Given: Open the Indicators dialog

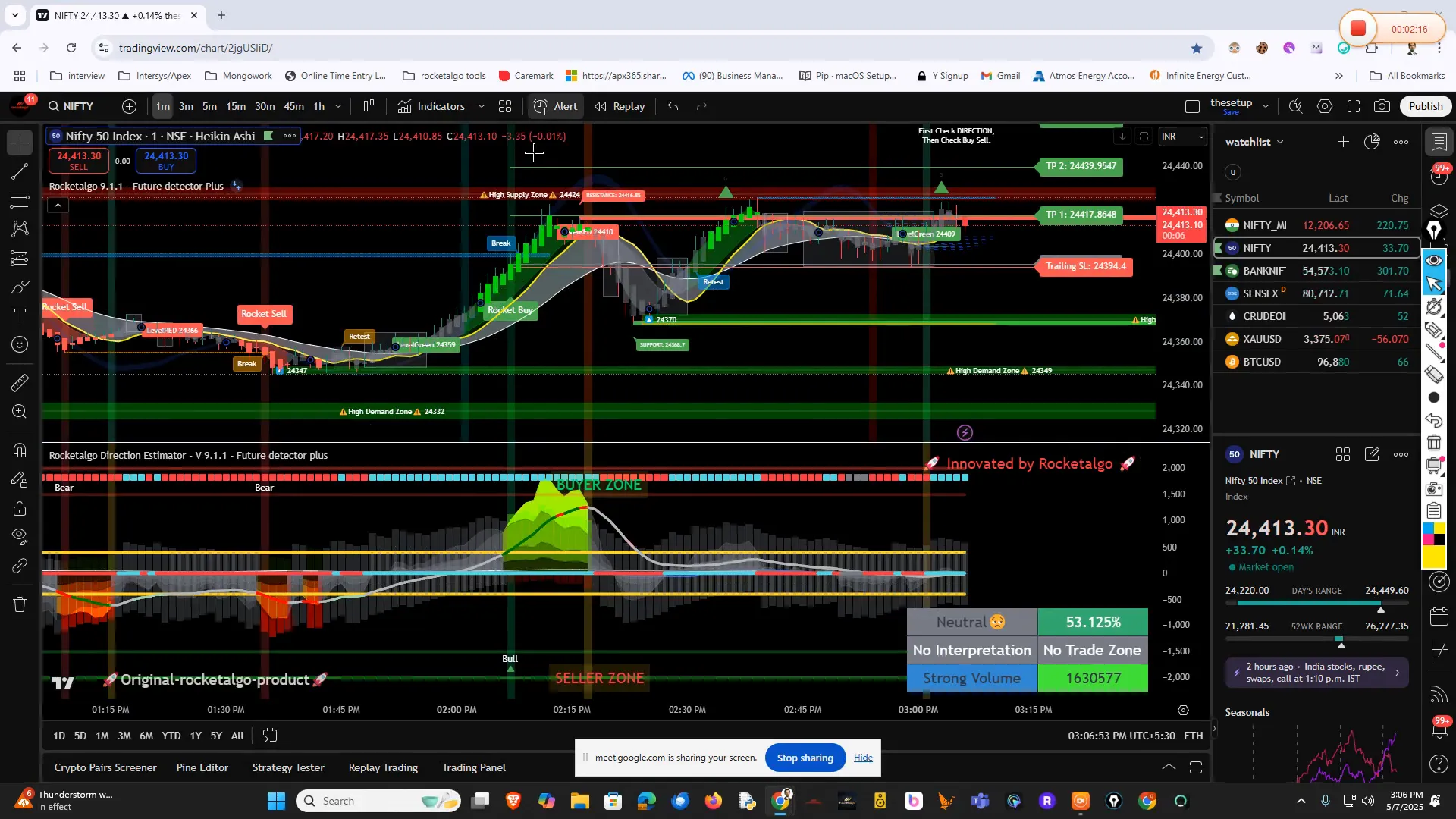Looking at the screenshot, I should click(x=431, y=106).
